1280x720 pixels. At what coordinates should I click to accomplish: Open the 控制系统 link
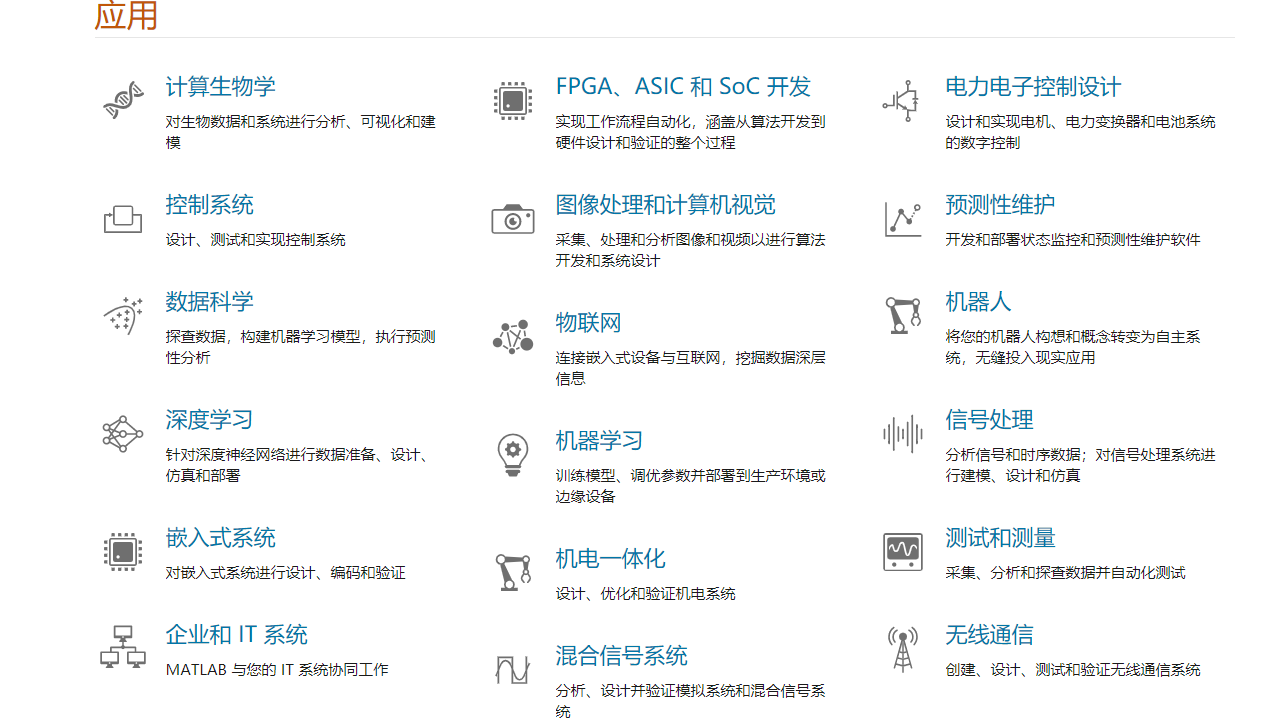coord(210,205)
